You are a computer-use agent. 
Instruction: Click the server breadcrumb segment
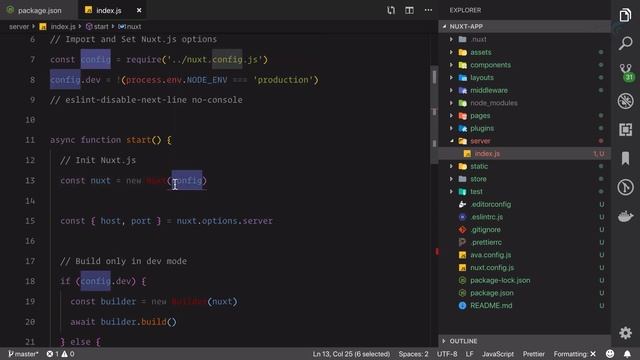[19, 27]
